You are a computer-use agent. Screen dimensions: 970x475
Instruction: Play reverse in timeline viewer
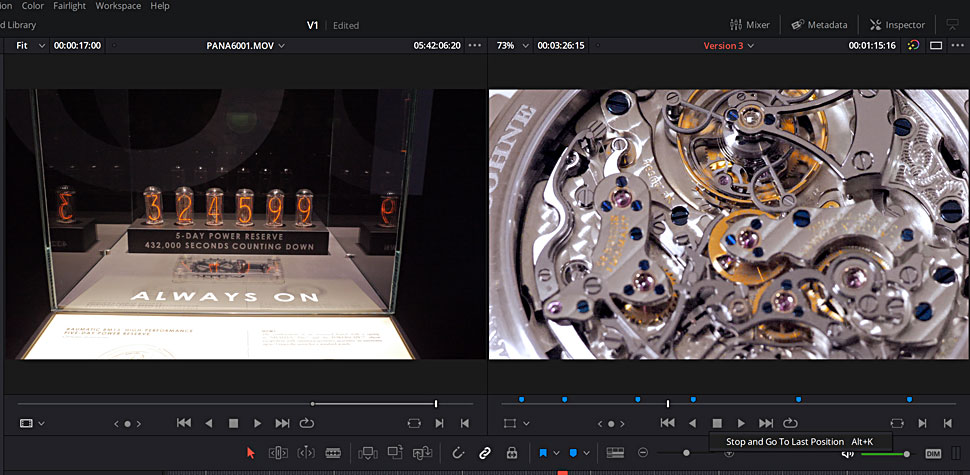point(692,424)
